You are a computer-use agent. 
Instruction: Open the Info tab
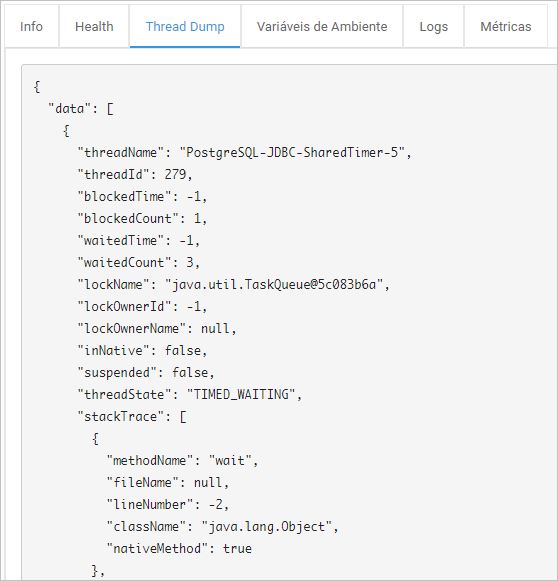[31, 27]
